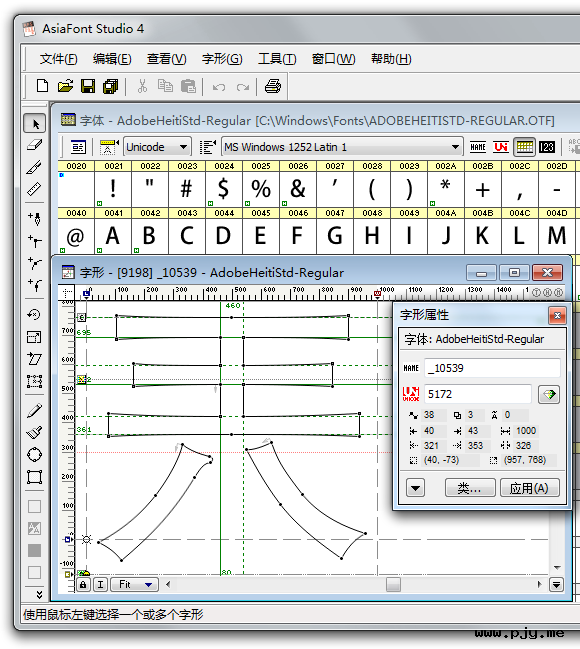Expand more tools with the double chevron
This screenshot has width=580, height=649.
(x=39, y=594)
